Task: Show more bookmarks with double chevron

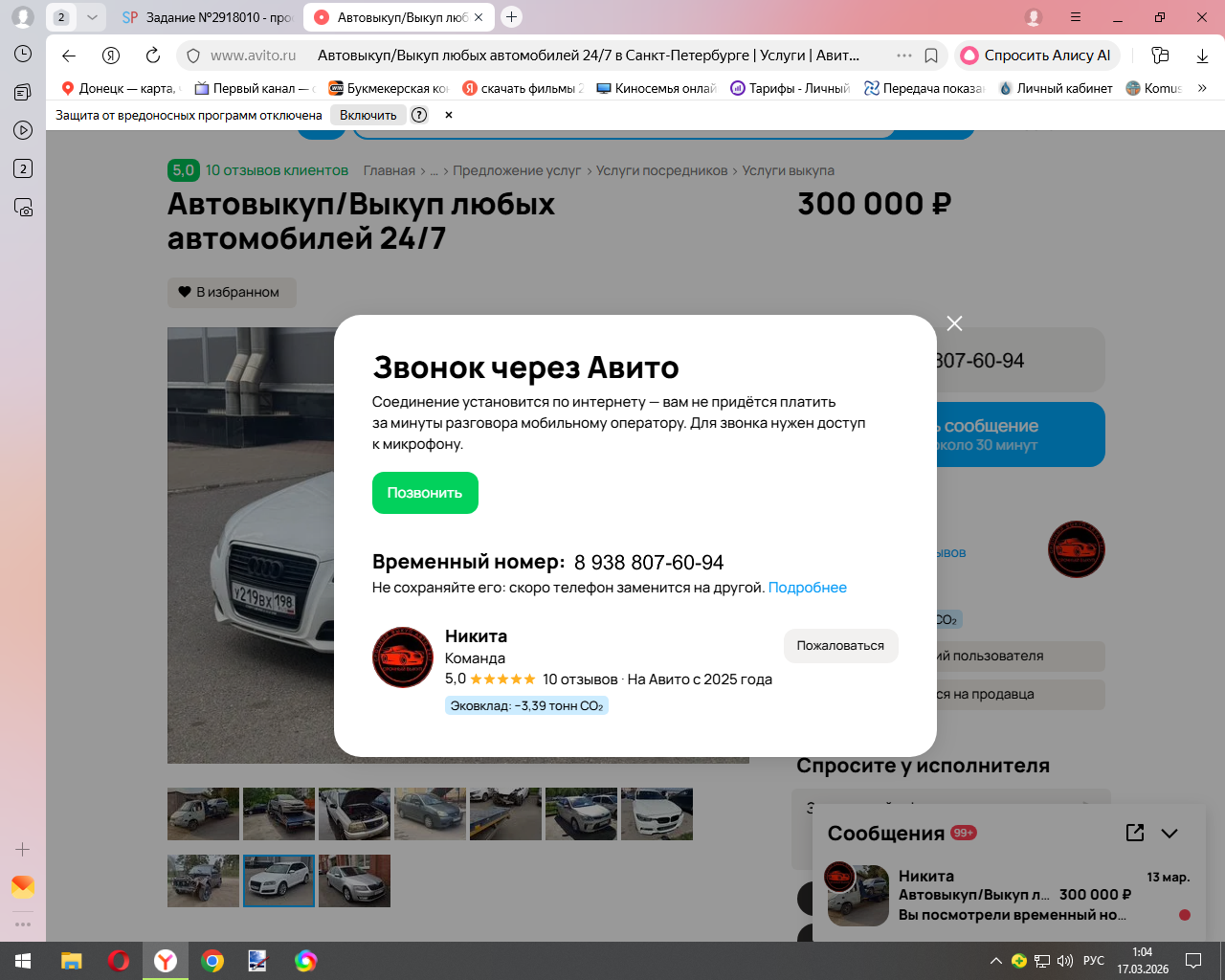Action: 1202,88
